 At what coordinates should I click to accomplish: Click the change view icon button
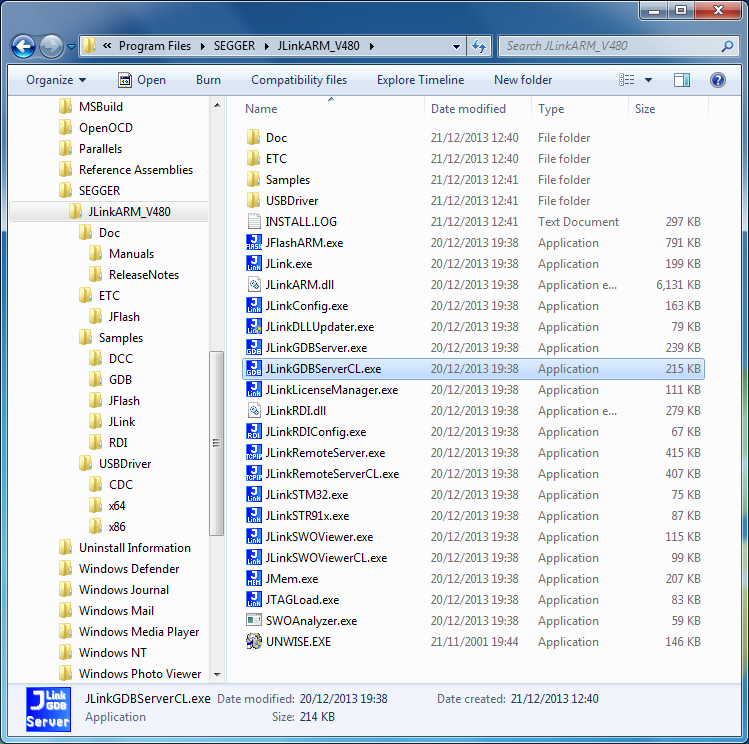click(627, 80)
